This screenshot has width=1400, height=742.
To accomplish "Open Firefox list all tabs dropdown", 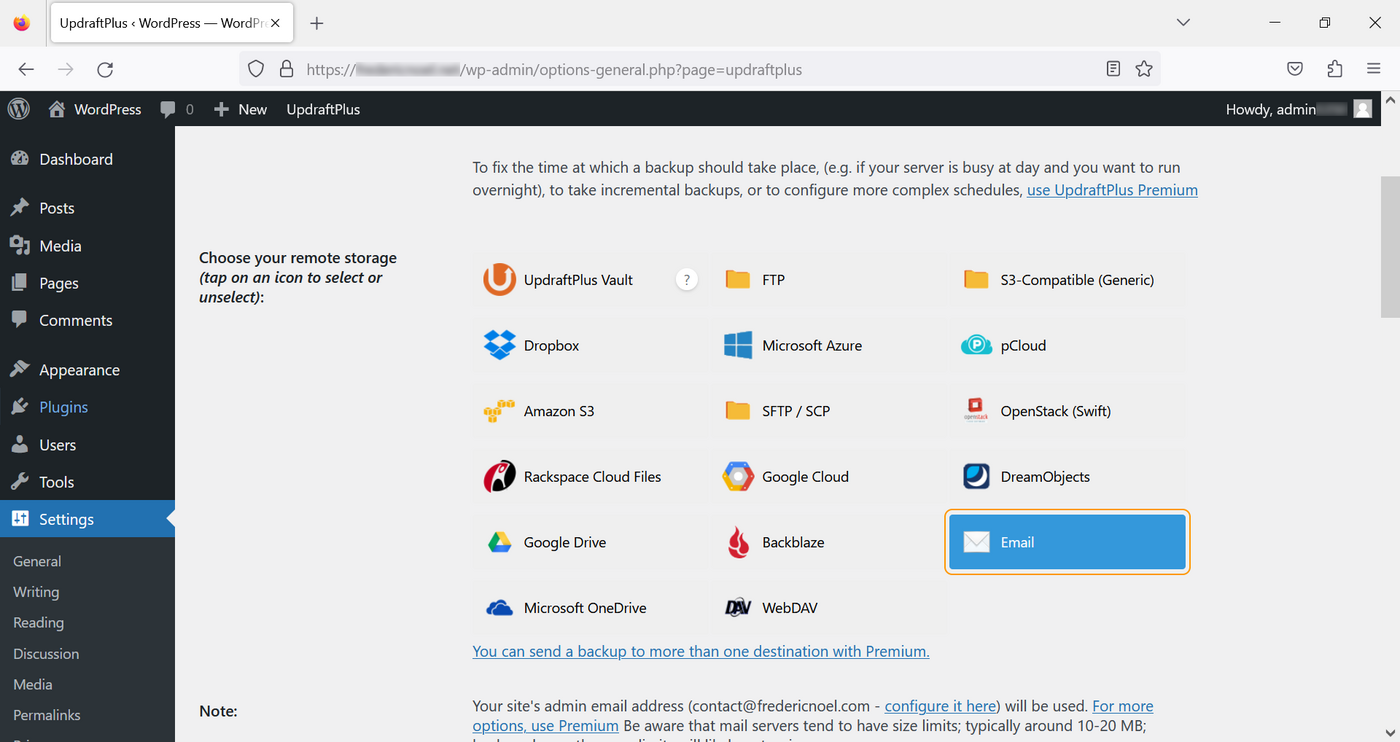I will tap(1183, 23).
